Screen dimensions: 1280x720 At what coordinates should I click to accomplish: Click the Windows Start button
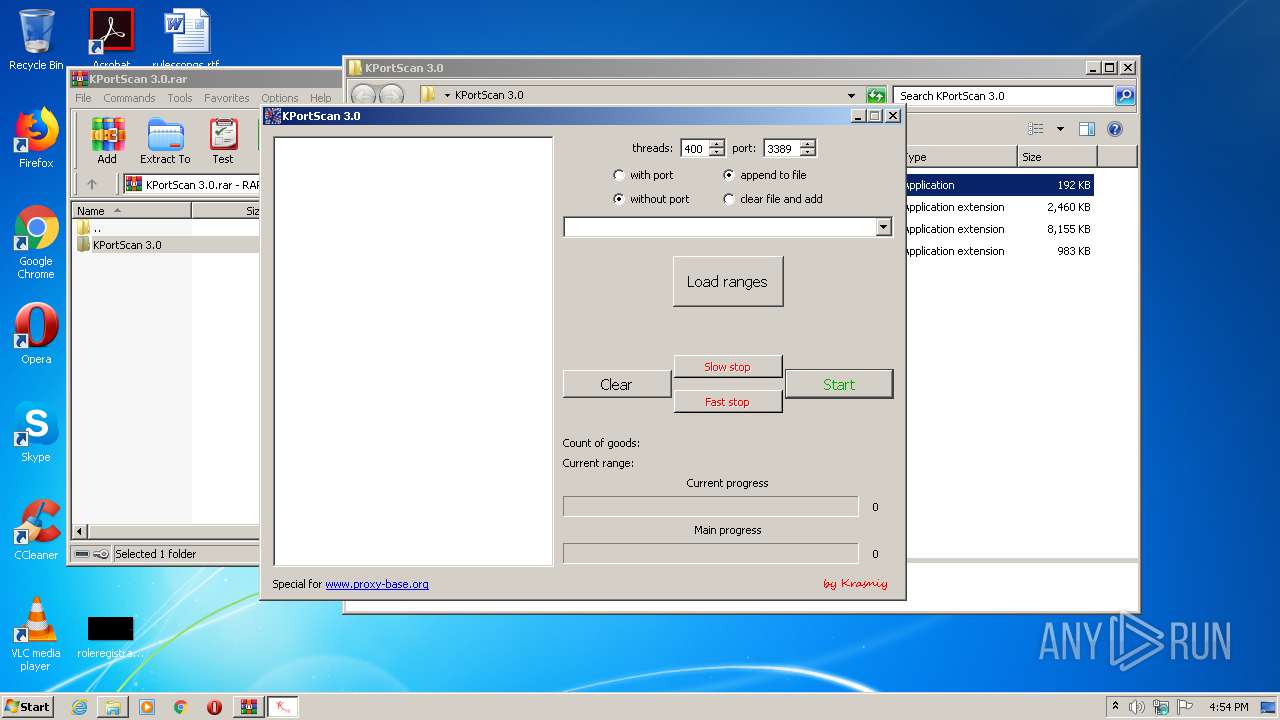(x=28, y=707)
